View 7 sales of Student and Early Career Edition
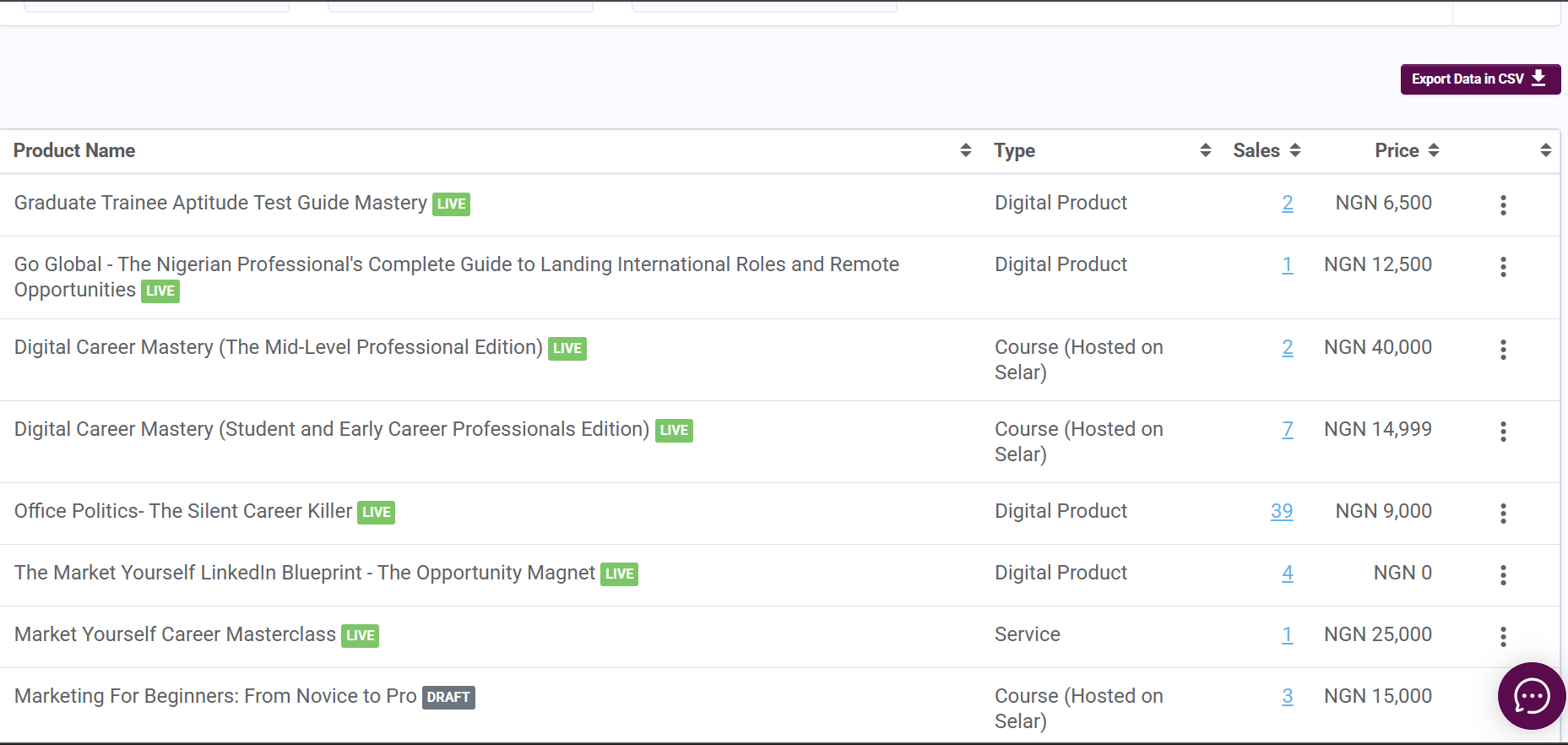The width and height of the screenshot is (1568, 745). click(x=1288, y=429)
